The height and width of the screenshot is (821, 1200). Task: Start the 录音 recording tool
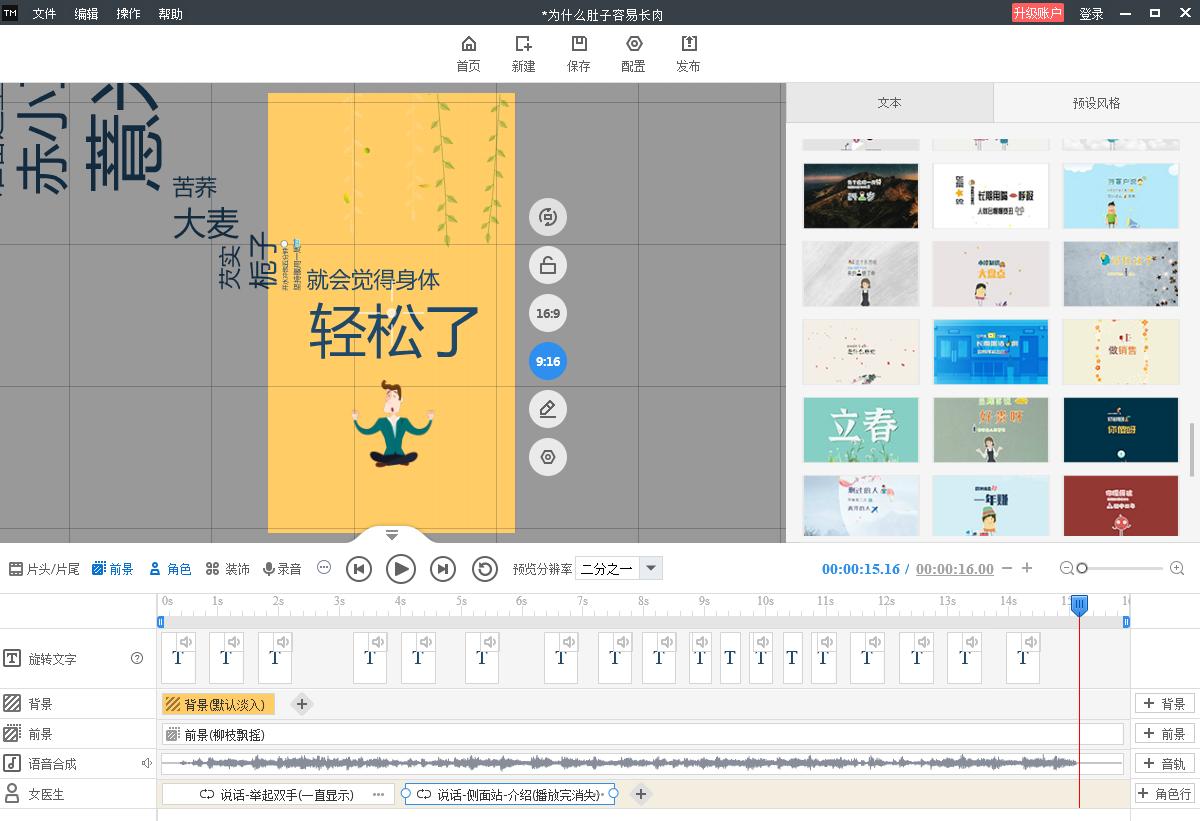click(x=281, y=568)
